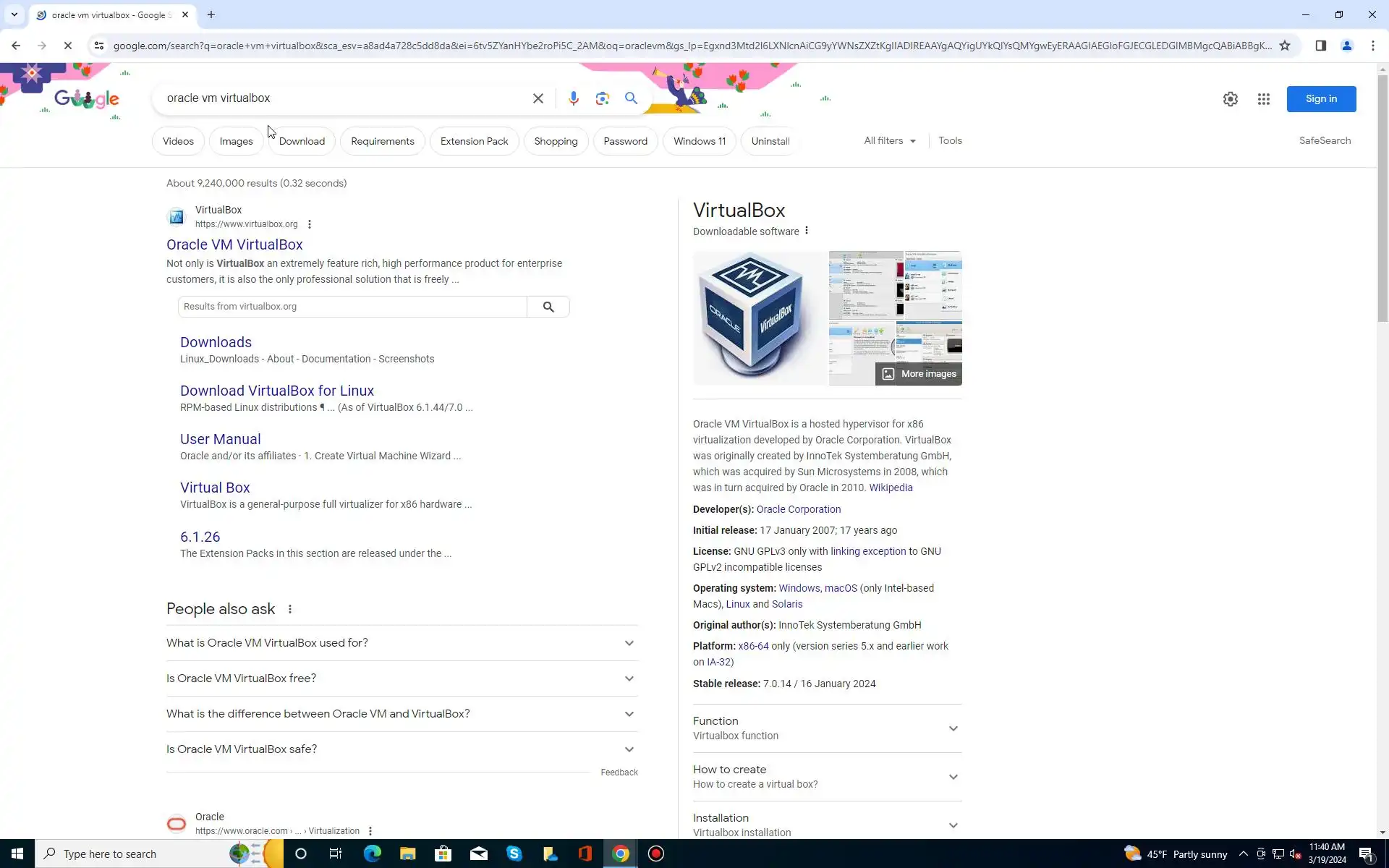Select the Images filter tab
The image size is (1389, 868).
coord(236,141)
